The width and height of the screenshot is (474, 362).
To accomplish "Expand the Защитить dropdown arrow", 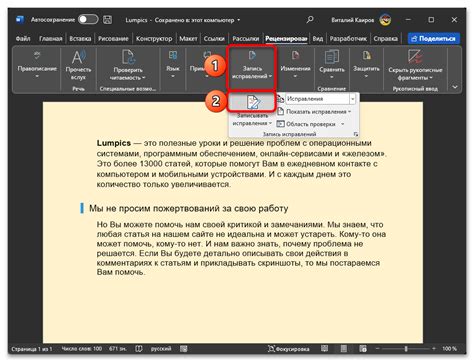I will point(366,76).
